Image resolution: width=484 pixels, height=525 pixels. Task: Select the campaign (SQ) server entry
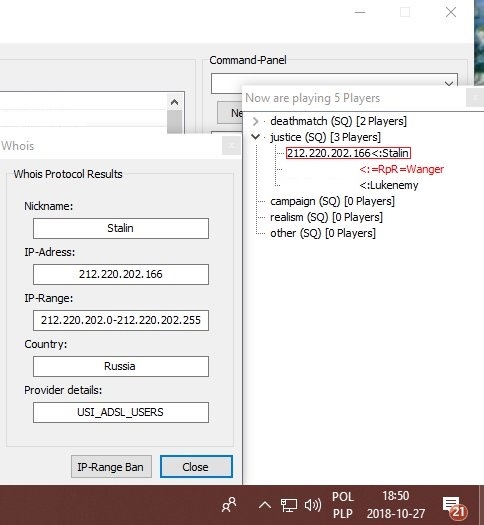coord(332,201)
